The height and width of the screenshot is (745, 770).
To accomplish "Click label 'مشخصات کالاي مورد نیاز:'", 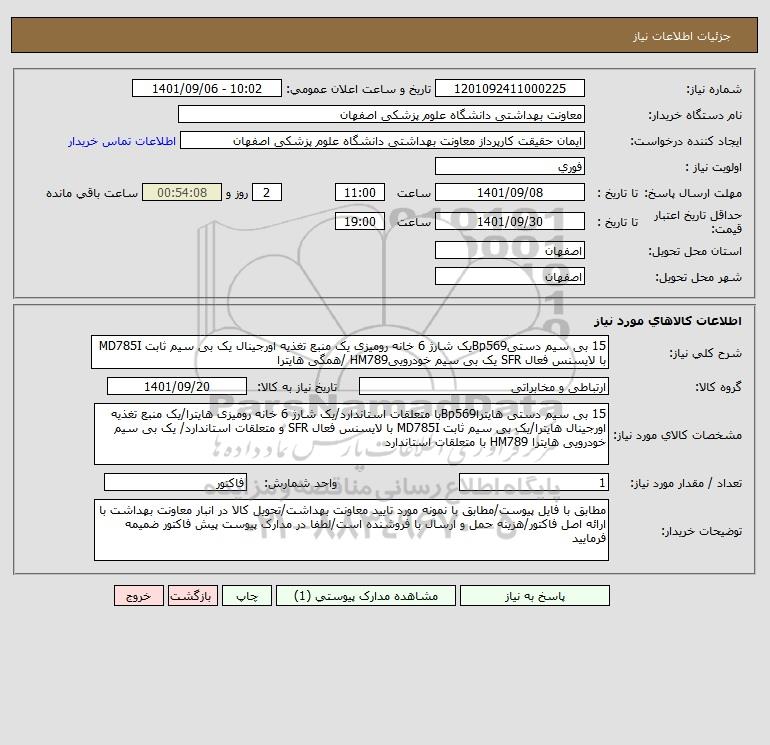I will pyautogui.click(x=678, y=435).
